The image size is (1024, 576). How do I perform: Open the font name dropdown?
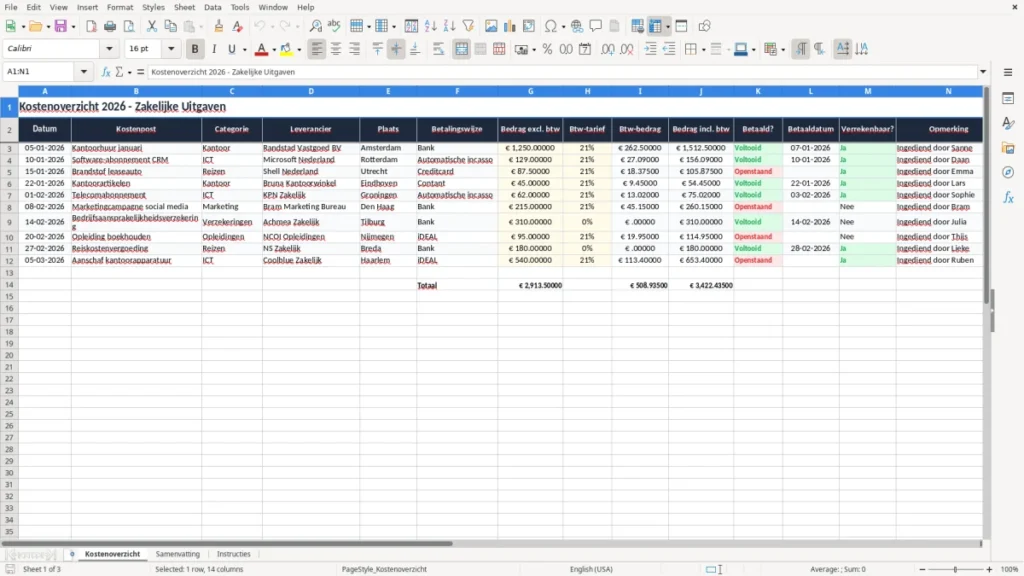click(x=109, y=49)
